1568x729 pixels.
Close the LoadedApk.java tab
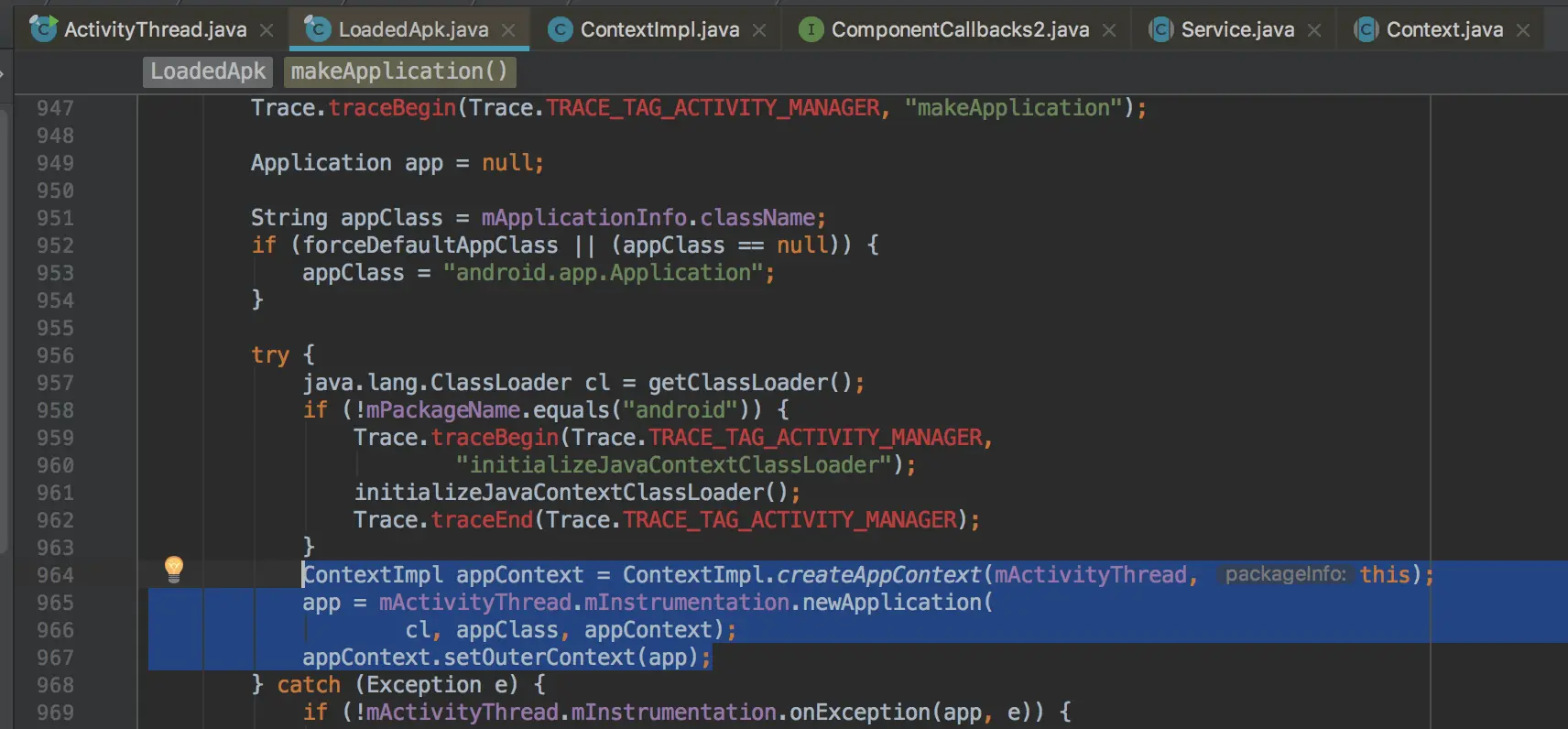(x=508, y=30)
